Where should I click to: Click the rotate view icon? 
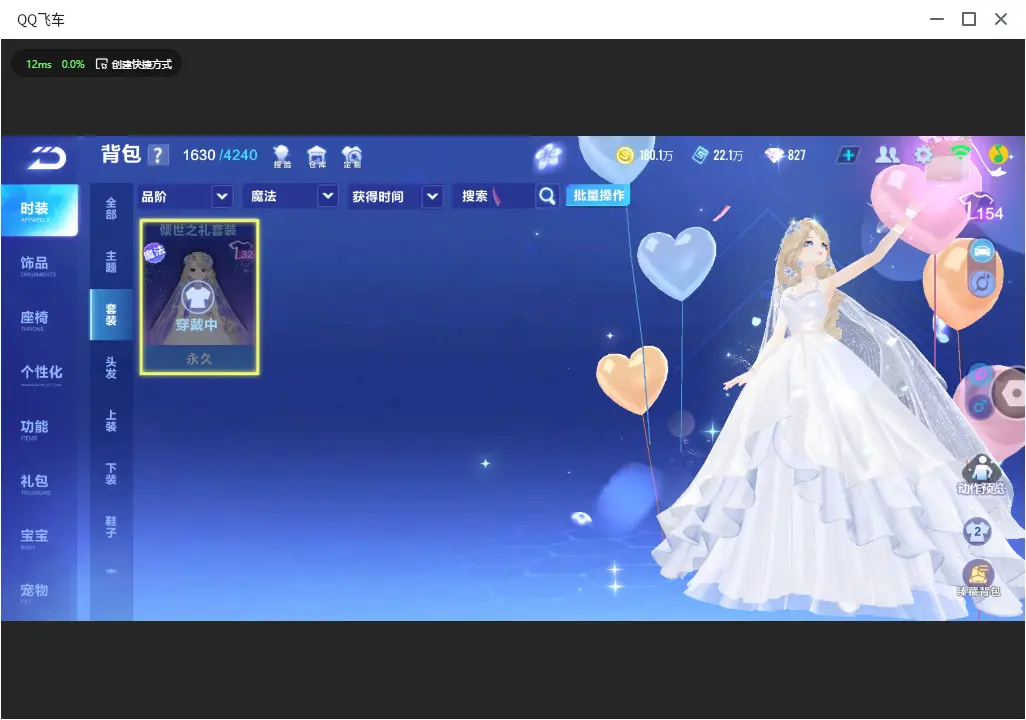pos(982,283)
